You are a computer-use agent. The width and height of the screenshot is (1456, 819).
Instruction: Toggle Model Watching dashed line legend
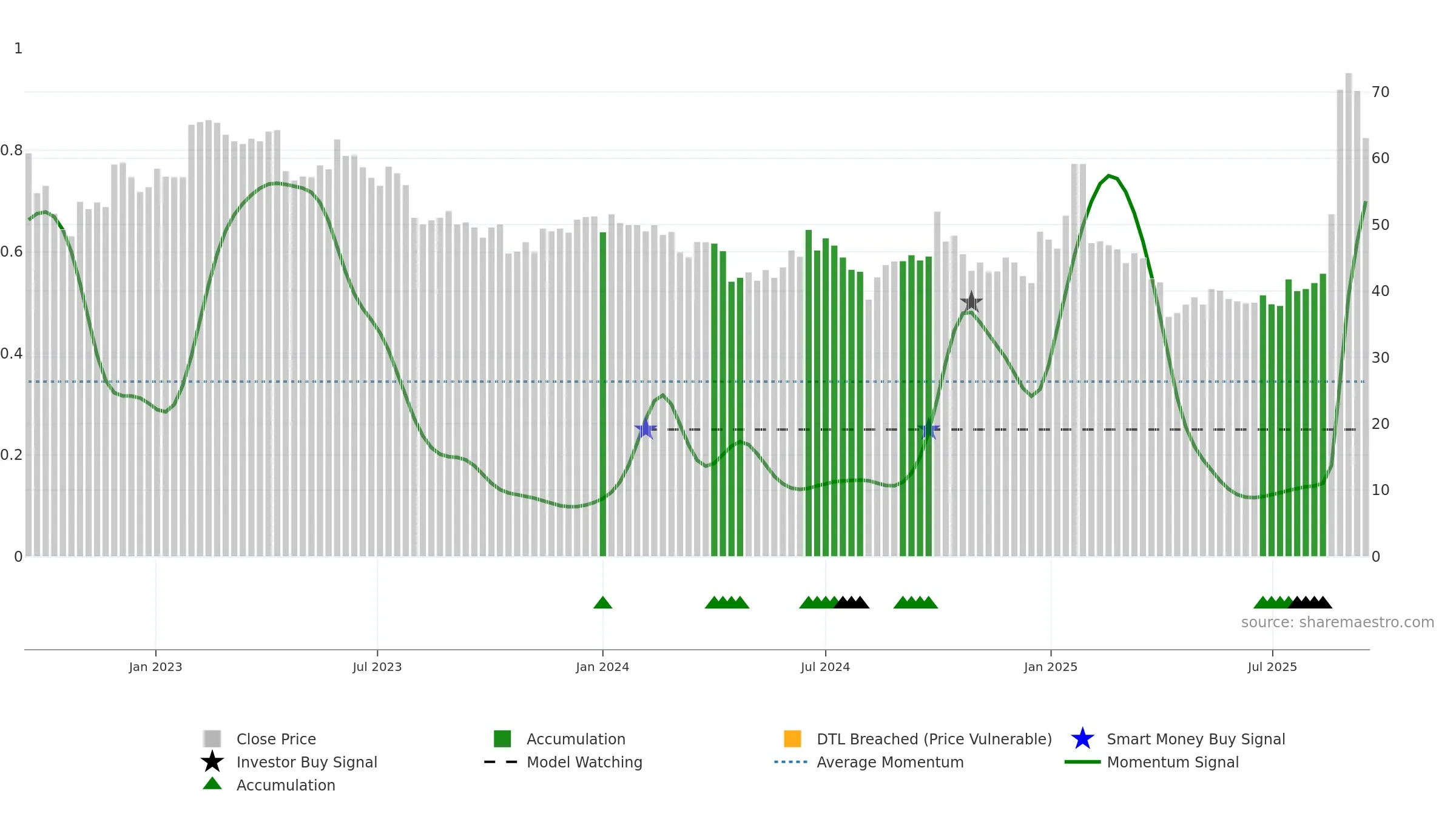tap(563, 762)
